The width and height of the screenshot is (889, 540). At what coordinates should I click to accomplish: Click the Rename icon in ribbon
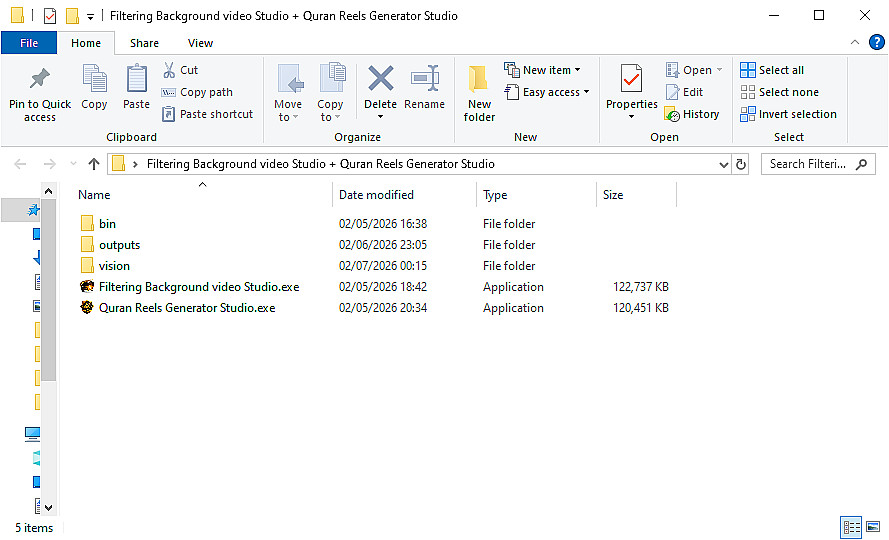425,80
